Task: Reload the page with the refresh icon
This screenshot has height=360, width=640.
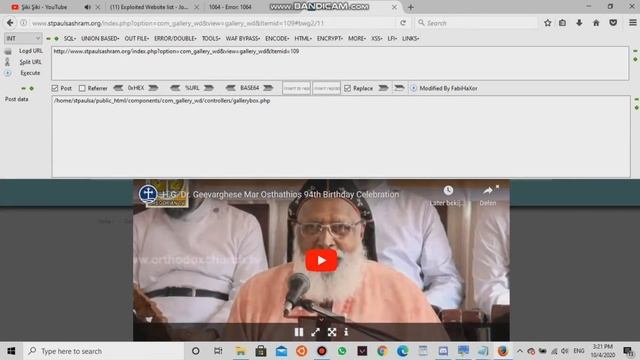Action: (x=403, y=23)
